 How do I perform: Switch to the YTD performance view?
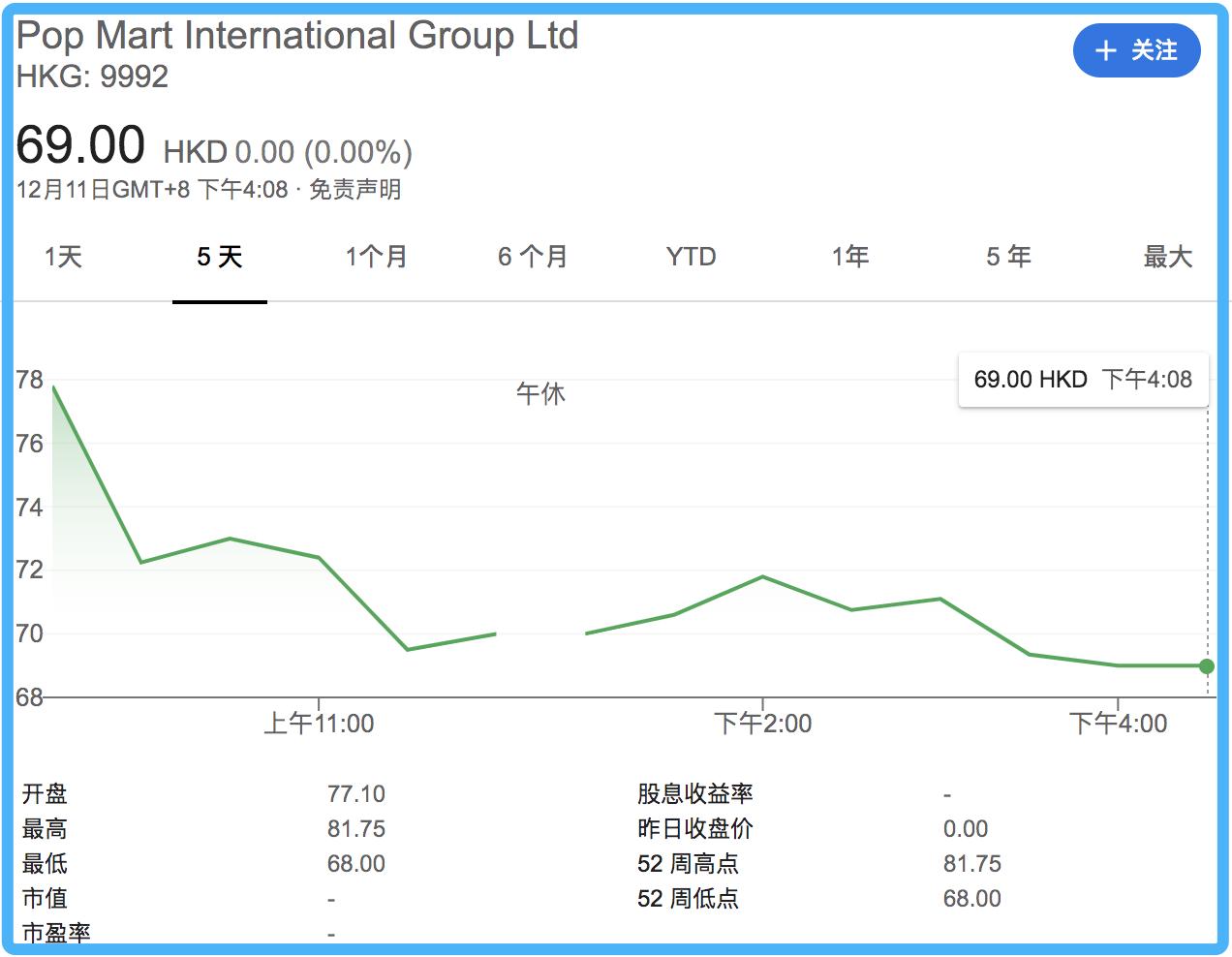click(x=690, y=257)
